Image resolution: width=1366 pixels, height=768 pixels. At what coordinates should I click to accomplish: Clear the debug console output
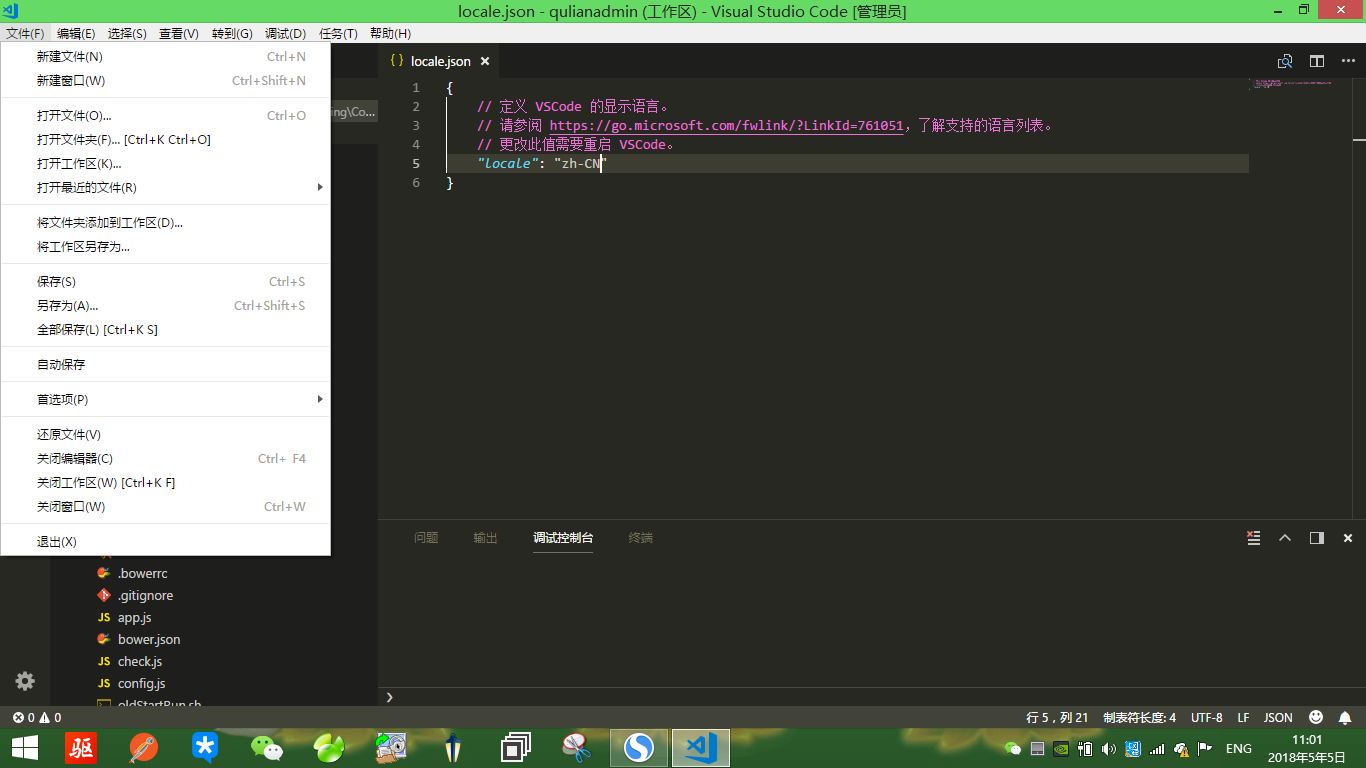[x=1253, y=538]
